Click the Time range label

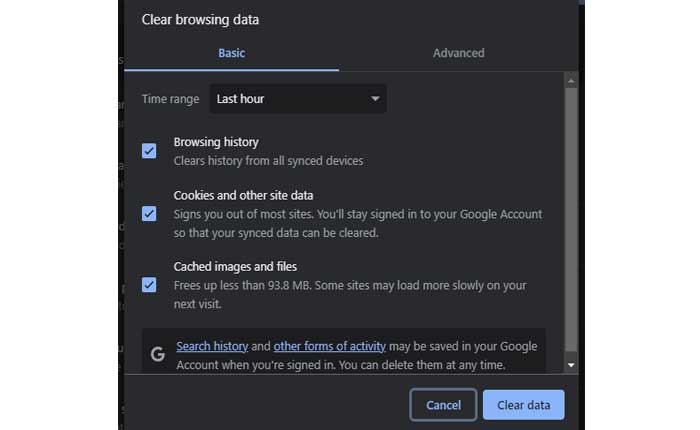(x=170, y=99)
